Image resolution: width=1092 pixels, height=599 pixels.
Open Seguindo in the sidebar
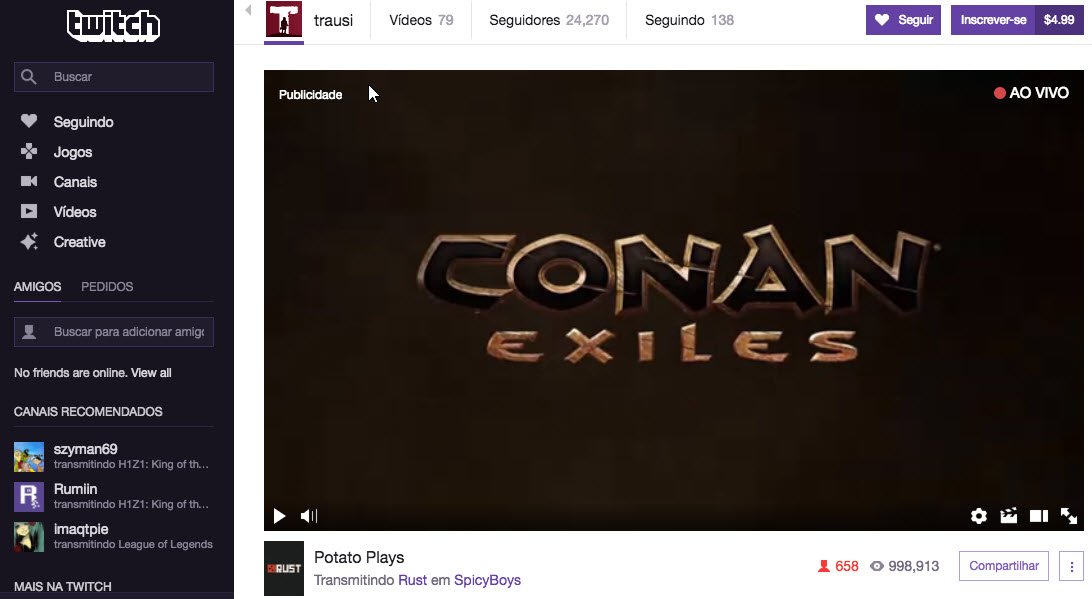[84, 122]
